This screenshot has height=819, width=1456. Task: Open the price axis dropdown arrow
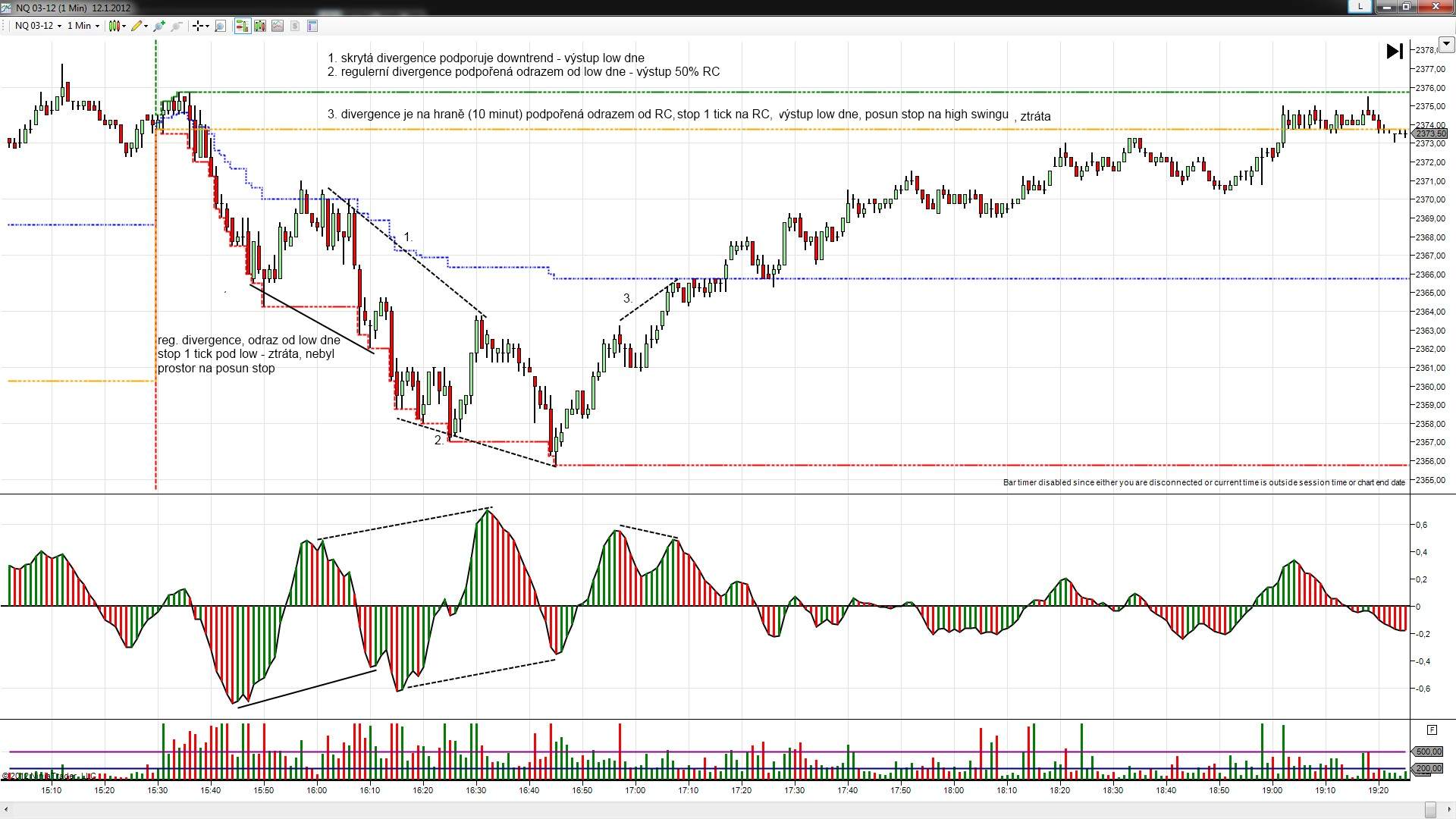click(1445, 44)
